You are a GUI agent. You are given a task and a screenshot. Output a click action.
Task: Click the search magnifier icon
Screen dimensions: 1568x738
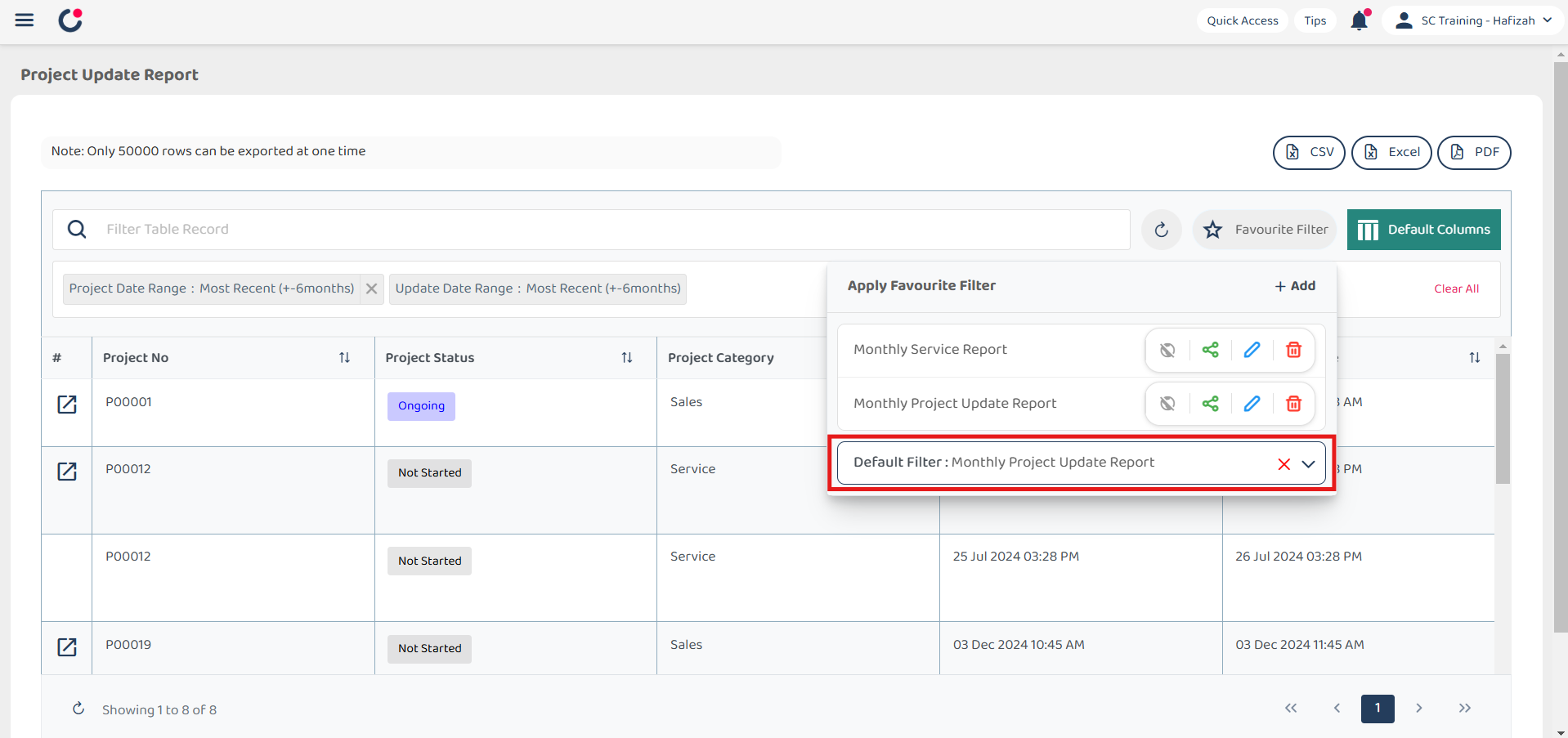click(x=77, y=230)
